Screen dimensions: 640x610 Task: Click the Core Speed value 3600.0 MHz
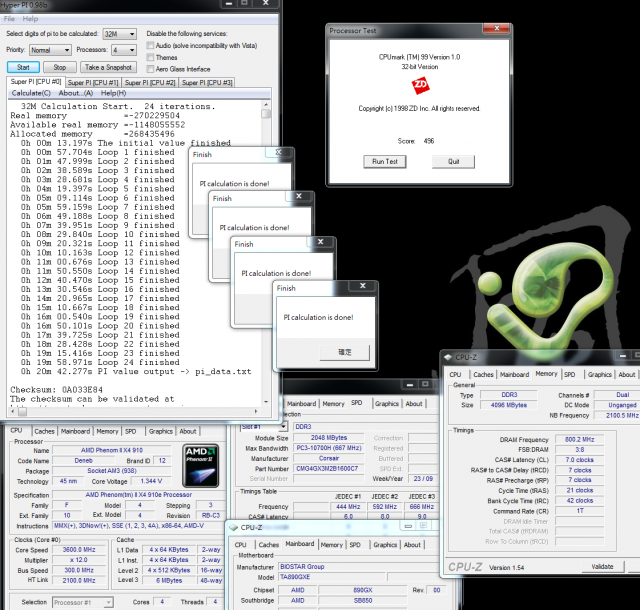coord(79,550)
